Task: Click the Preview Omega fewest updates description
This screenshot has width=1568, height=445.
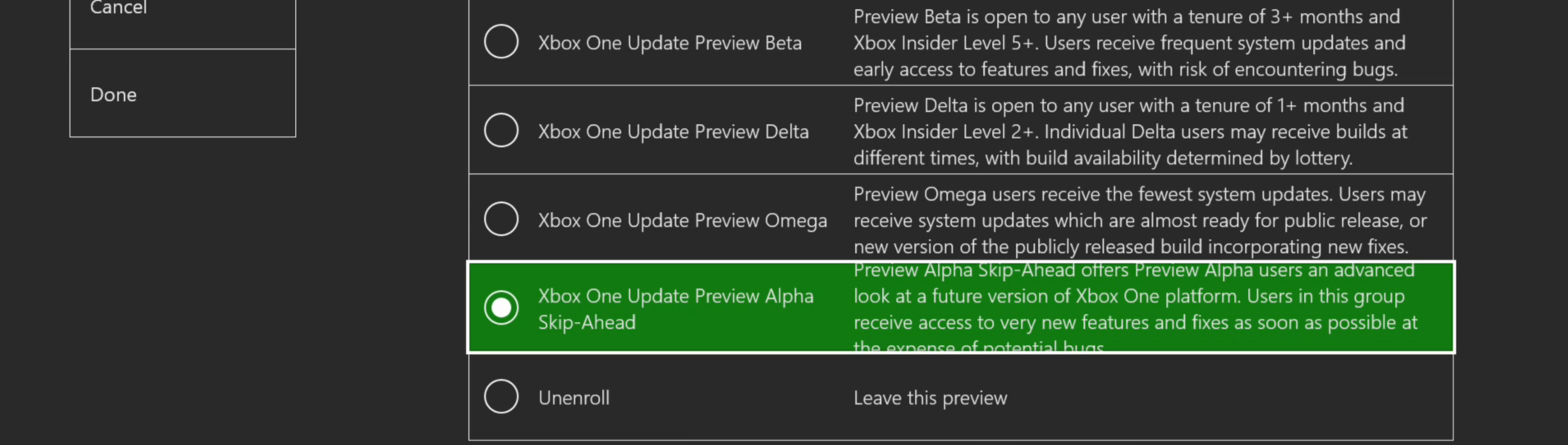Action: click(1139, 220)
